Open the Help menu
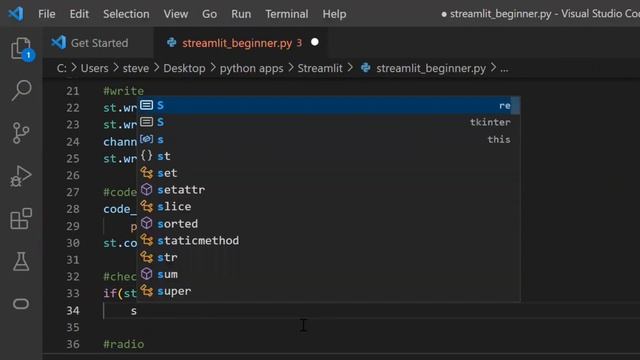640x360 pixels. (x=334, y=14)
